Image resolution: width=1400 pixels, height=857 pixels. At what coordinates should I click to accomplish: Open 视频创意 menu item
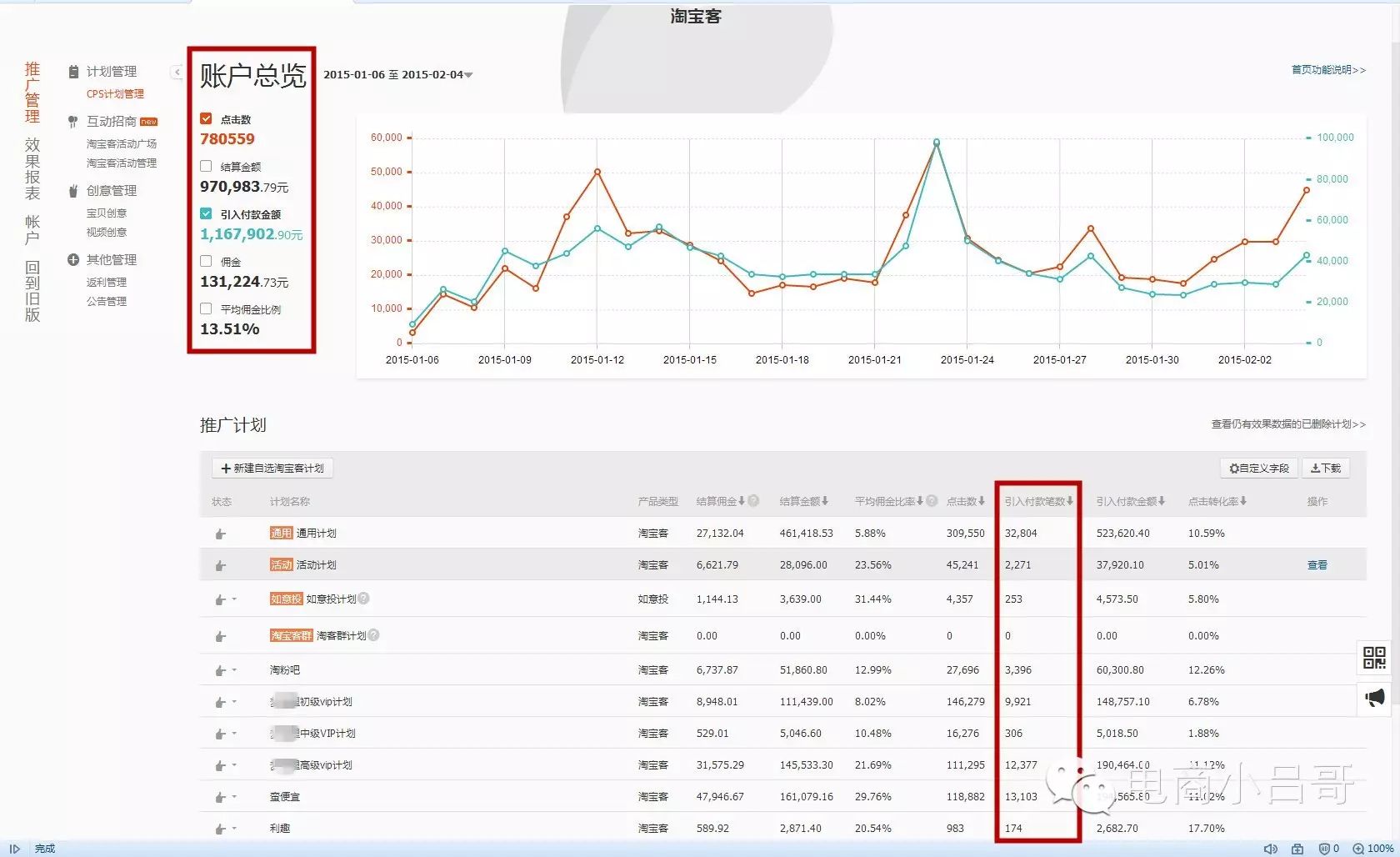[107, 233]
